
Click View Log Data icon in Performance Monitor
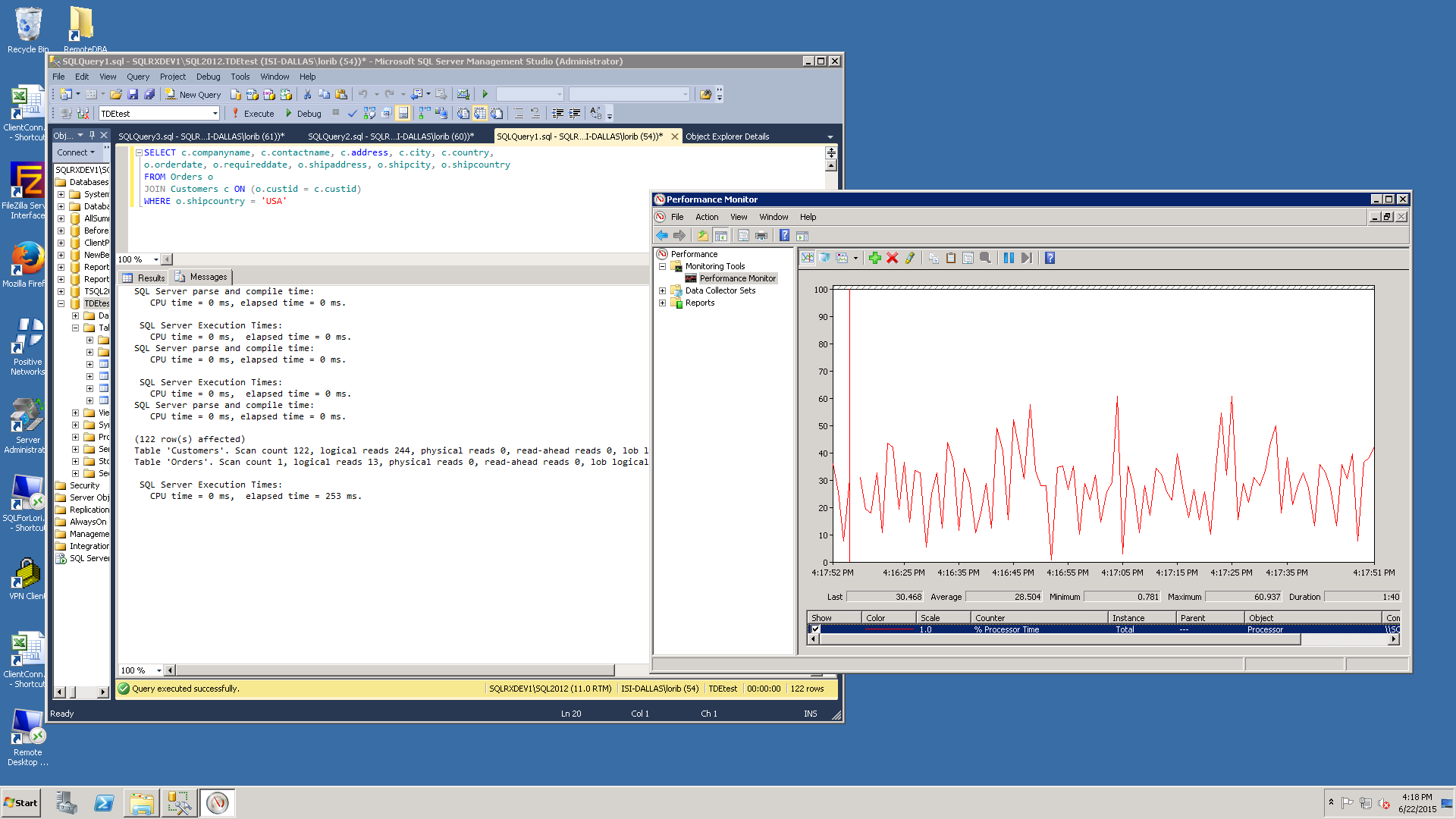[825, 258]
